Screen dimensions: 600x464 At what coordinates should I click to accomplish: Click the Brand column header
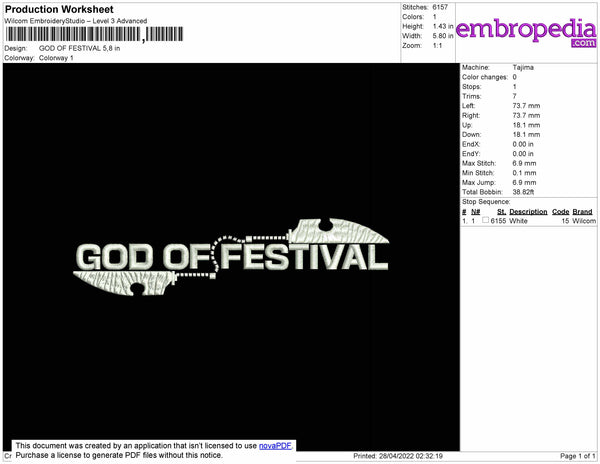pos(583,212)
